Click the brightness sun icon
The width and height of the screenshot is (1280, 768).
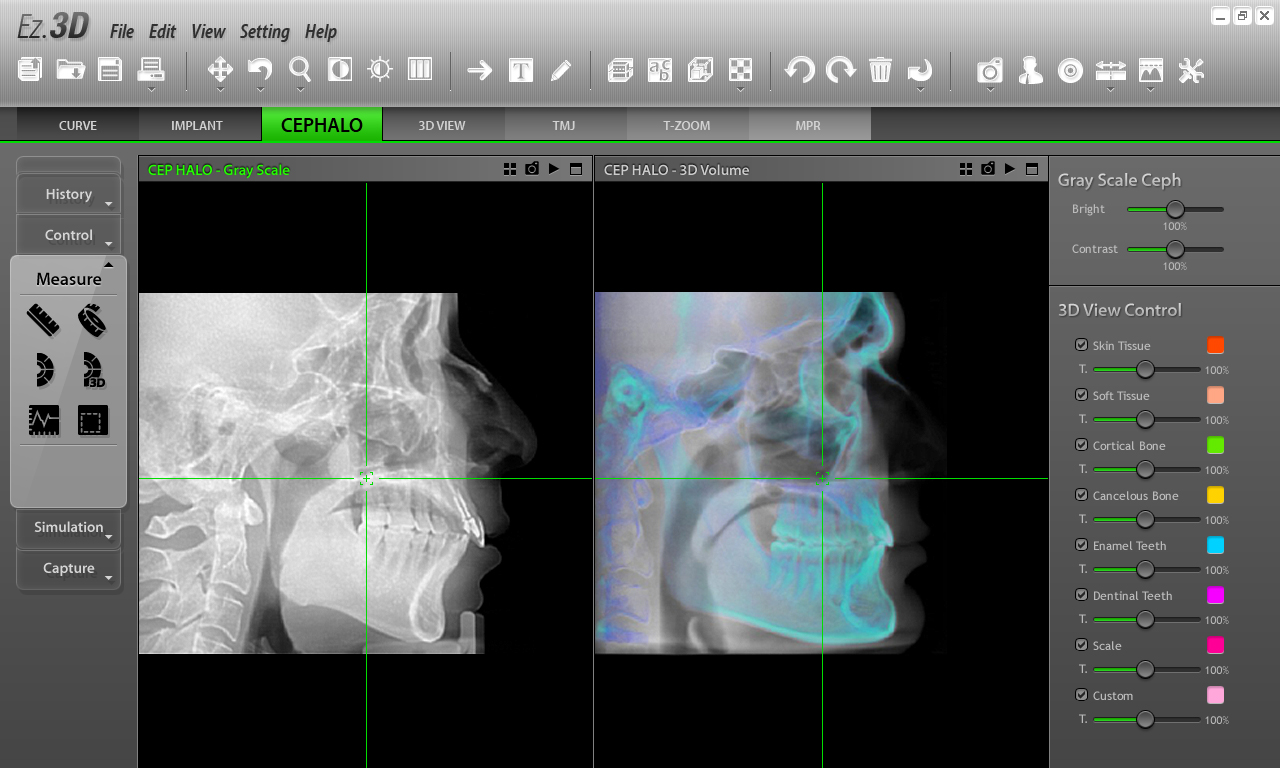(380, 69)
